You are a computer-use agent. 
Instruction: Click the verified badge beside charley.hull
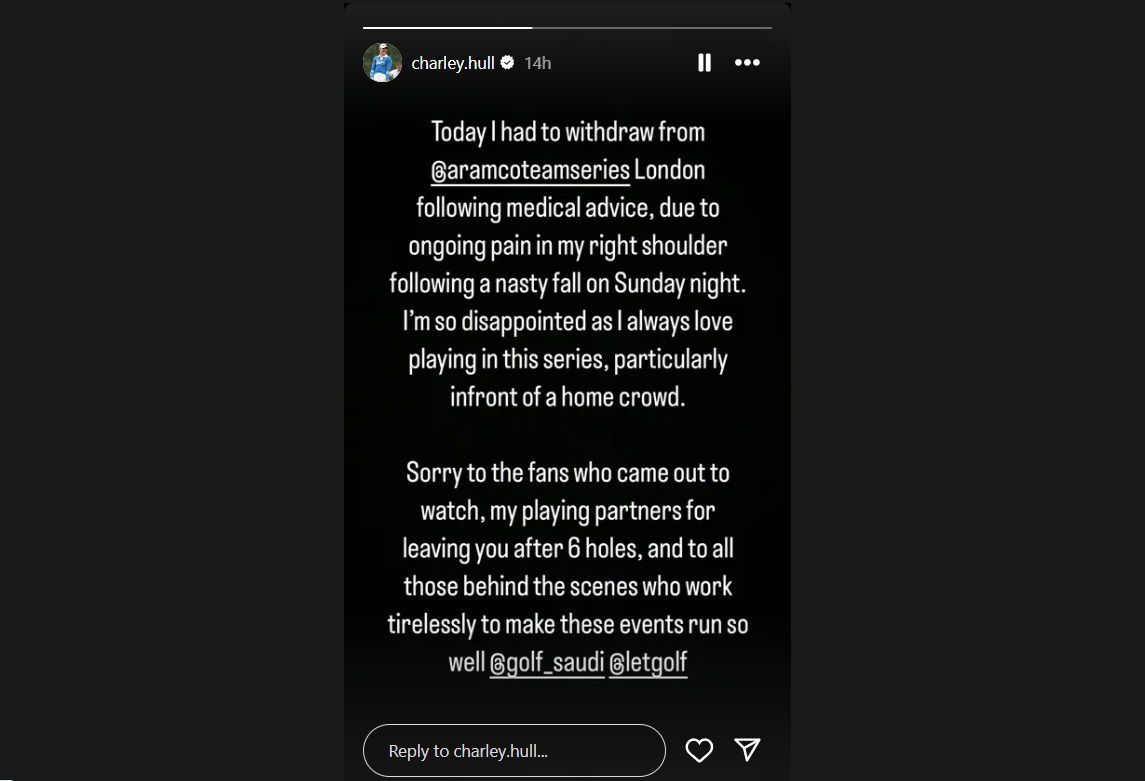click(507, 63)
